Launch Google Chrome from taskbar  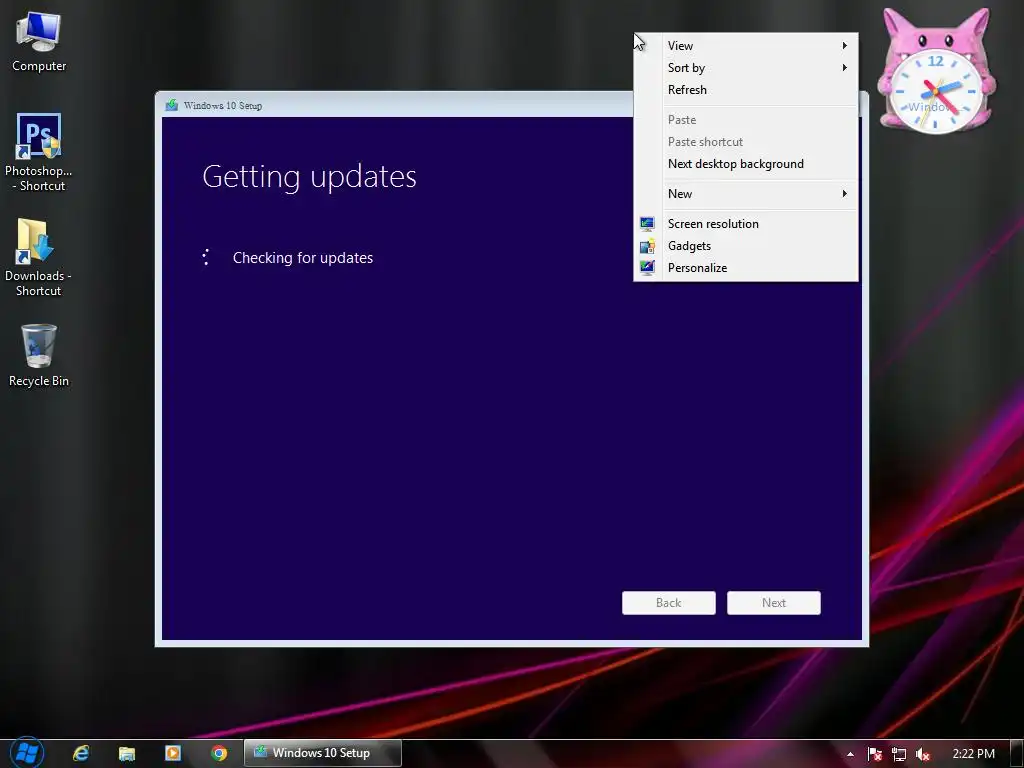tap(219, 754)
